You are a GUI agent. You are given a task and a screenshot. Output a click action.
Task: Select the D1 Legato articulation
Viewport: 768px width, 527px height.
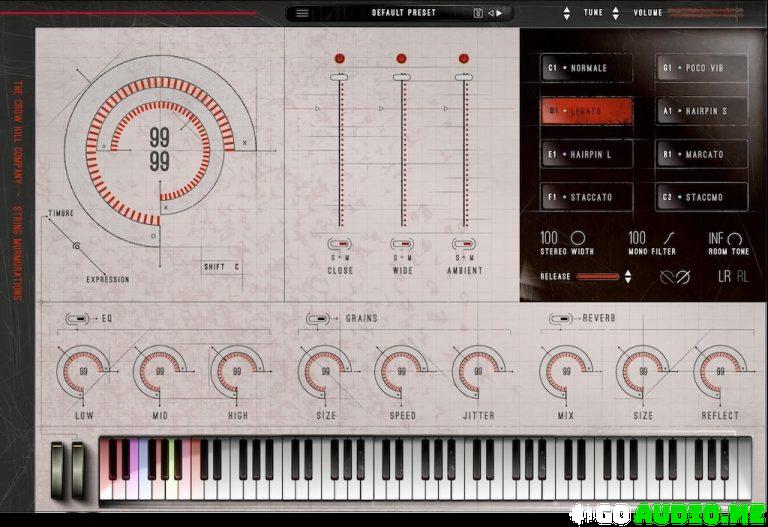[586, 111]
